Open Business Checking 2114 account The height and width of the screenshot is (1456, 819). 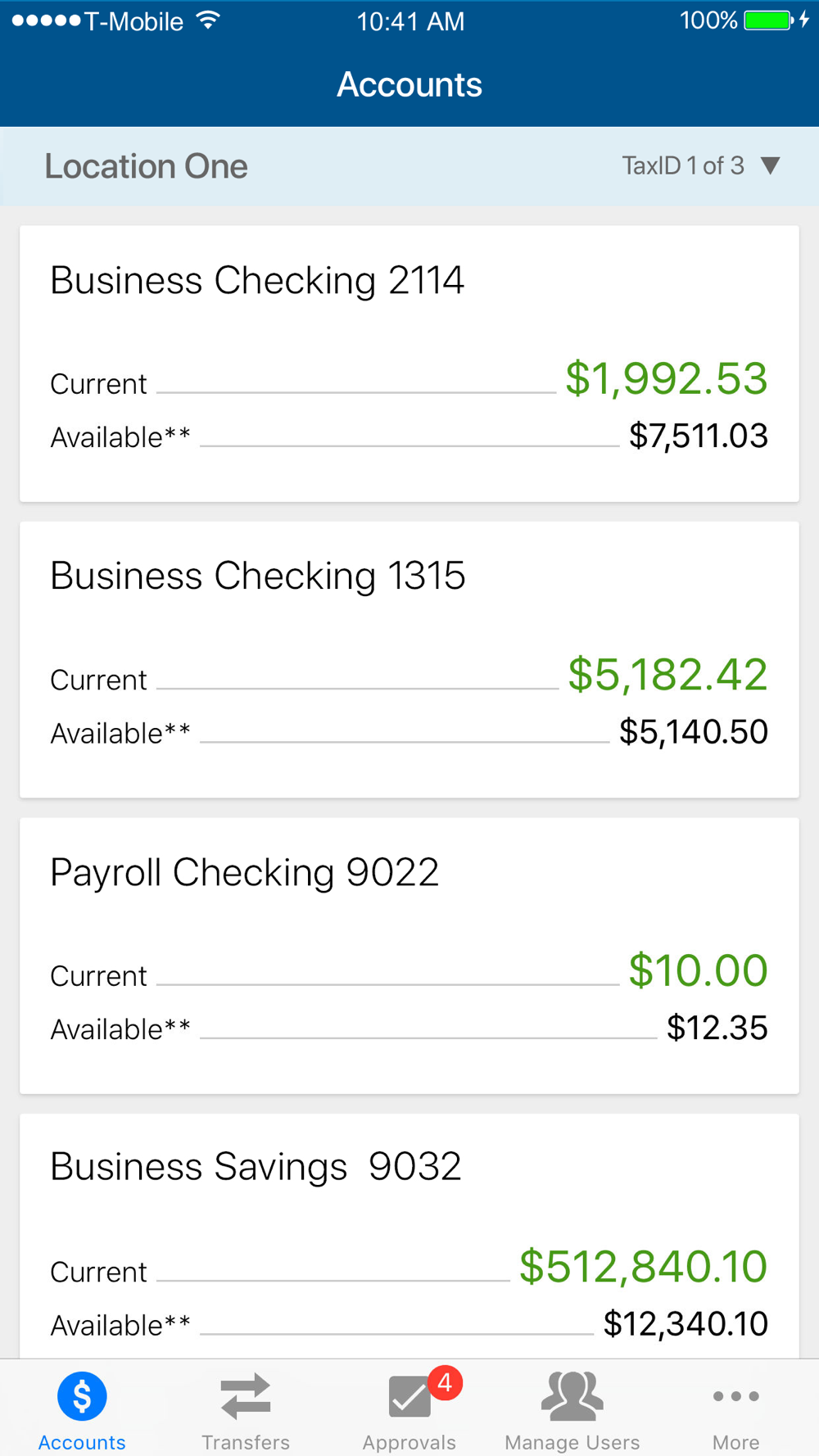257,281
